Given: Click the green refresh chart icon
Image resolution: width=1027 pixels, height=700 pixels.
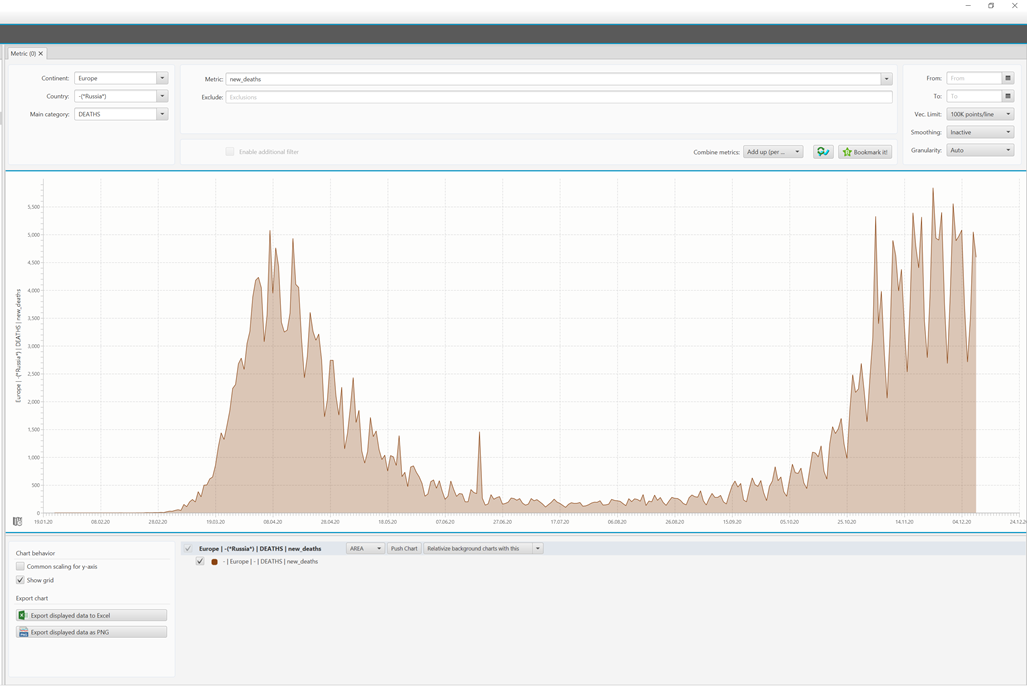Looking at the screenshot, I should [x=823, y=152].
